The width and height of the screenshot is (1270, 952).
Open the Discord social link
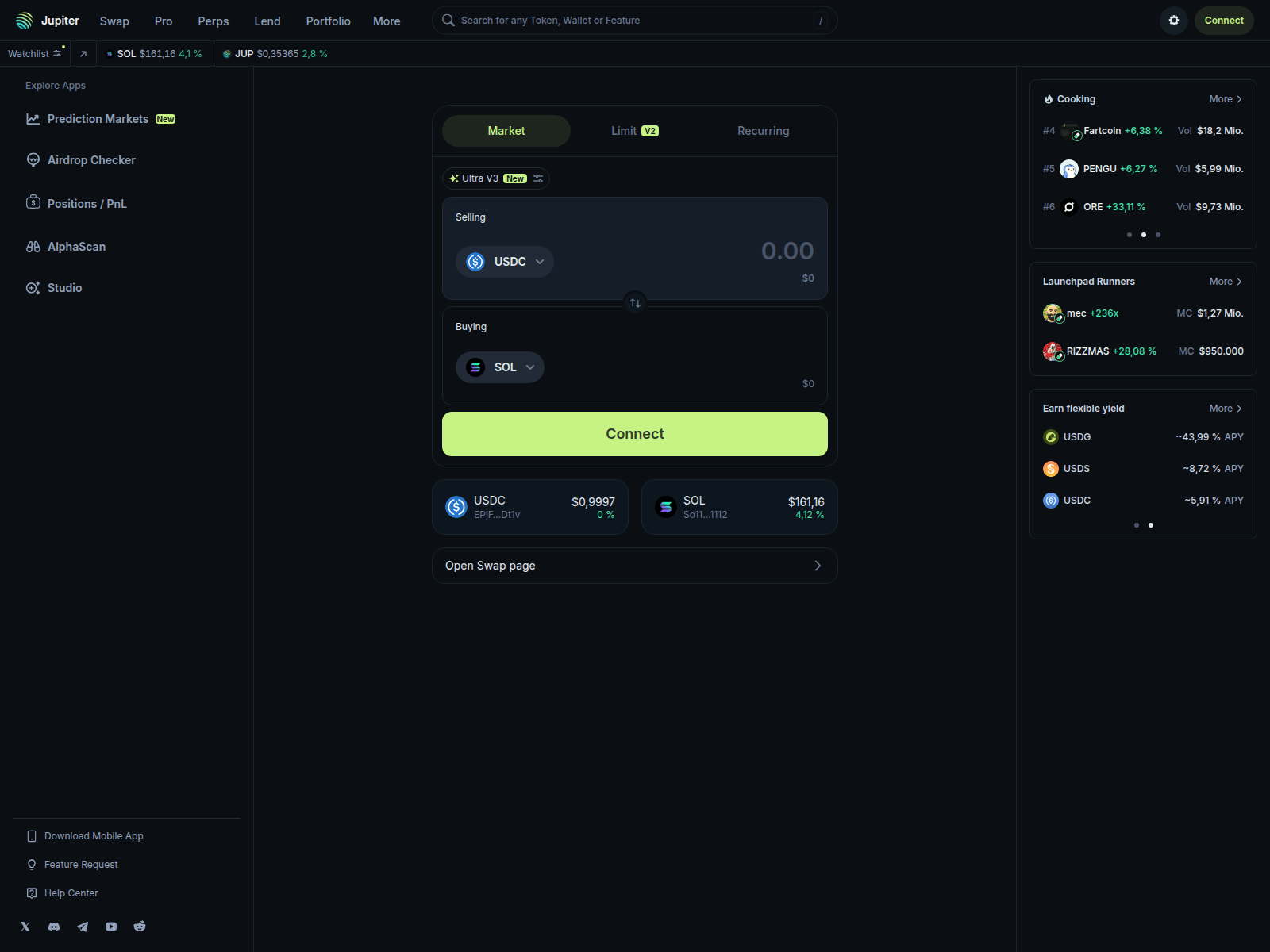54,927
